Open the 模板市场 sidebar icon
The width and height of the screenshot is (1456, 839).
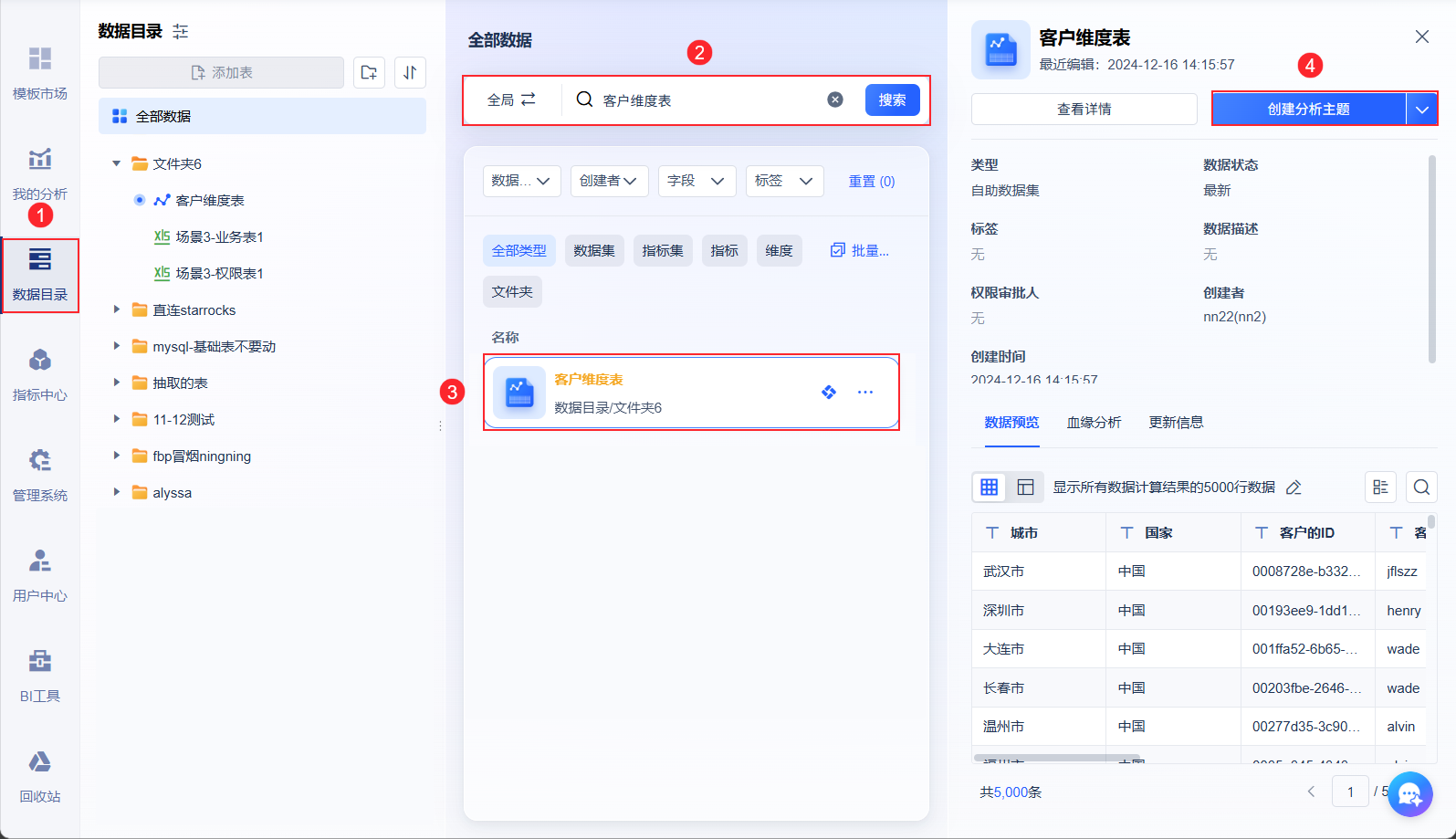pyautogui.click(x=40, y=73)
